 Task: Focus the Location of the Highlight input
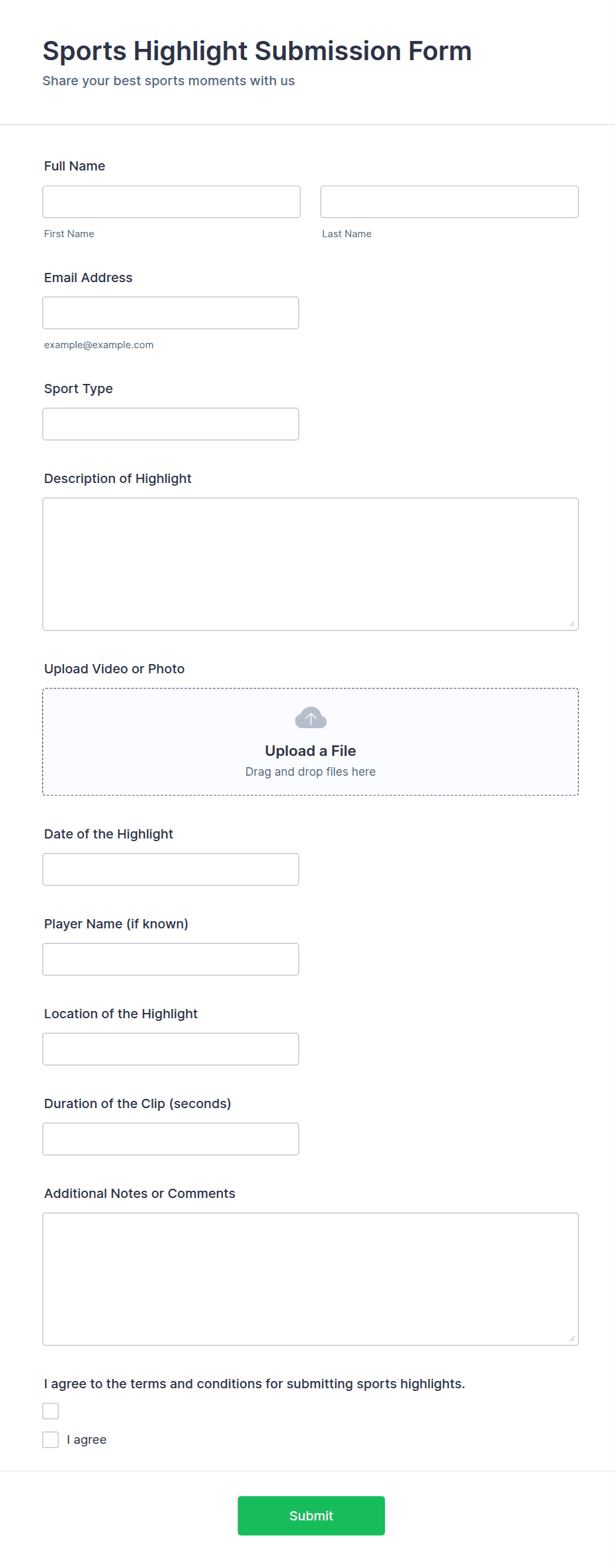click(171, 1049)
